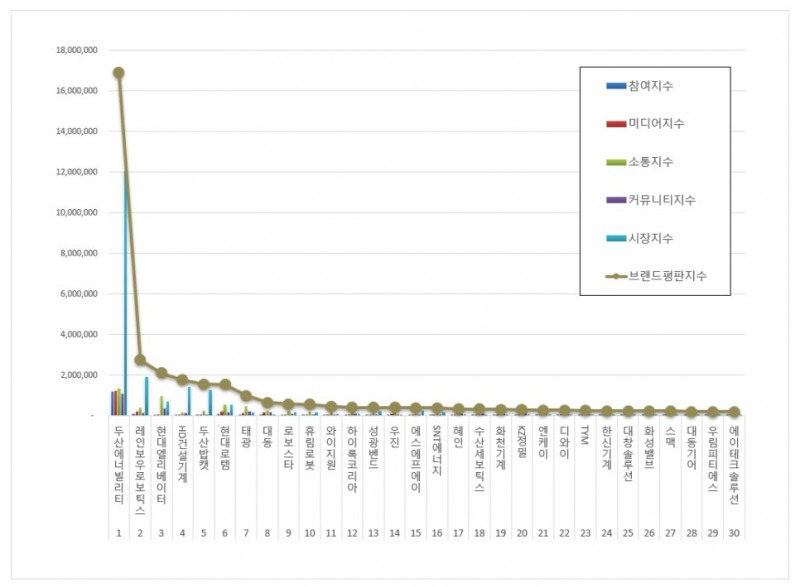Select the green 소통지수 legend swatch
Image resolution: width=800 pixels, height=587 pixels.
point(616,162)
